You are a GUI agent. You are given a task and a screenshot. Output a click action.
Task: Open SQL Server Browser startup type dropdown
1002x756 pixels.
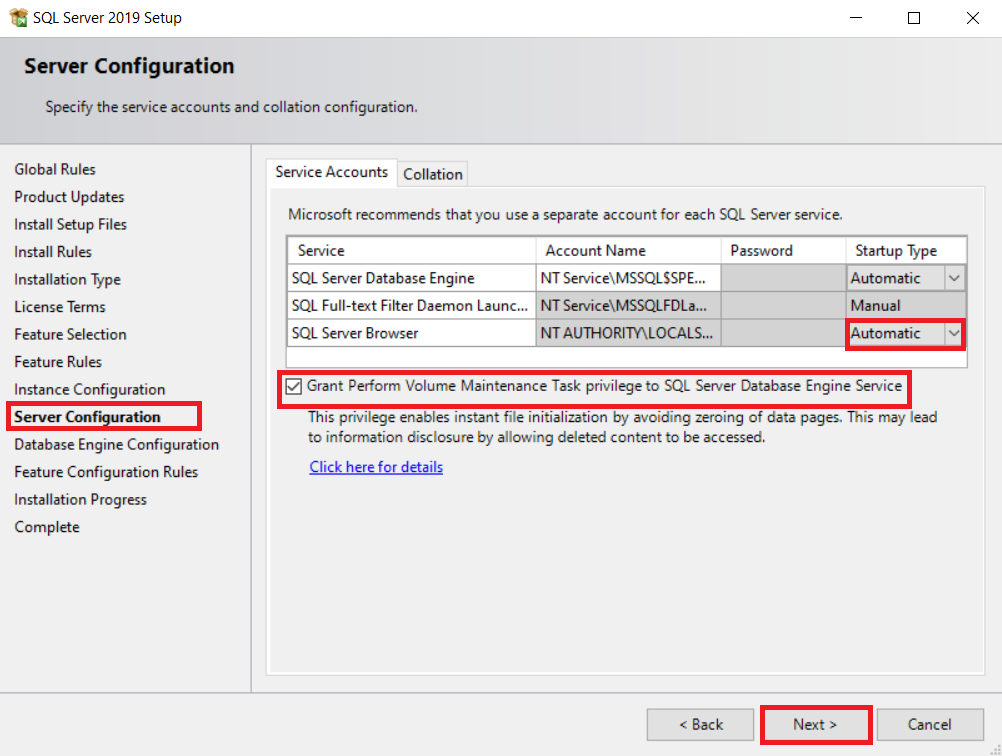coord(953,333)
